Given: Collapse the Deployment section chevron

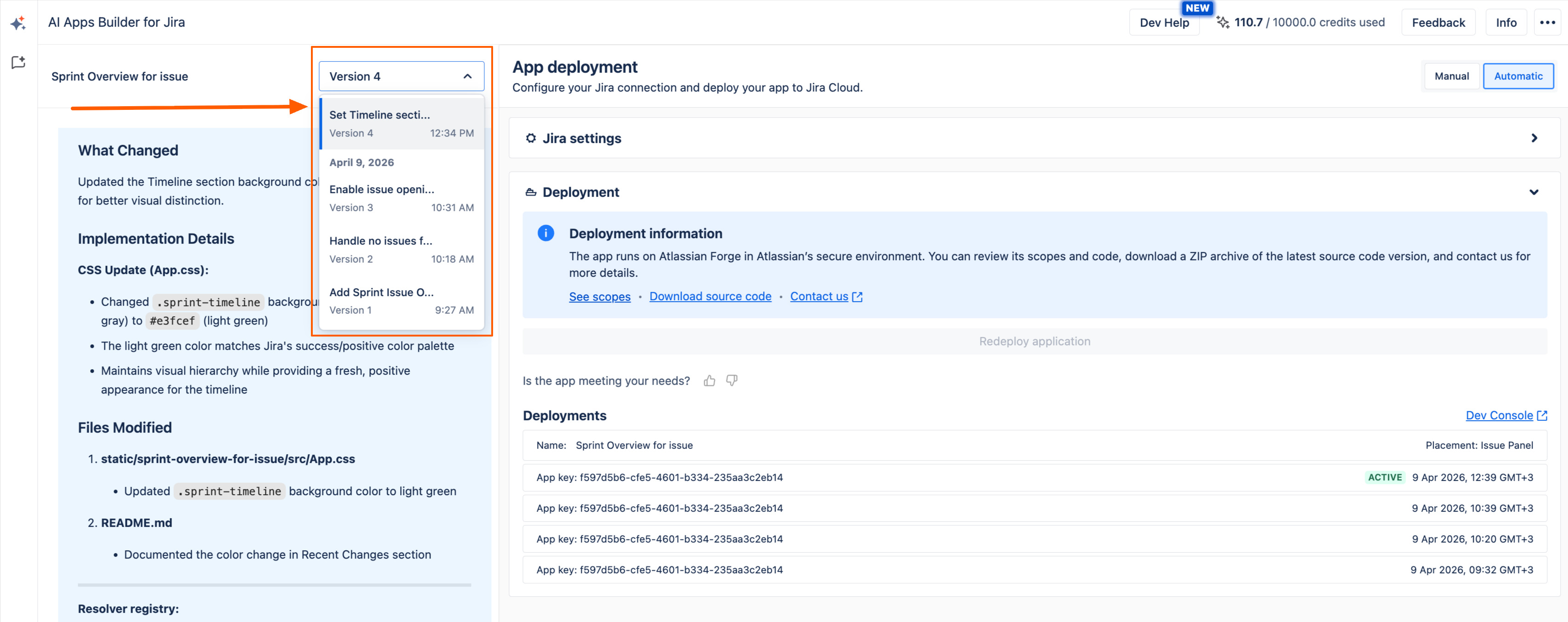Looking at the screenshot, I should click(1534, 192).
